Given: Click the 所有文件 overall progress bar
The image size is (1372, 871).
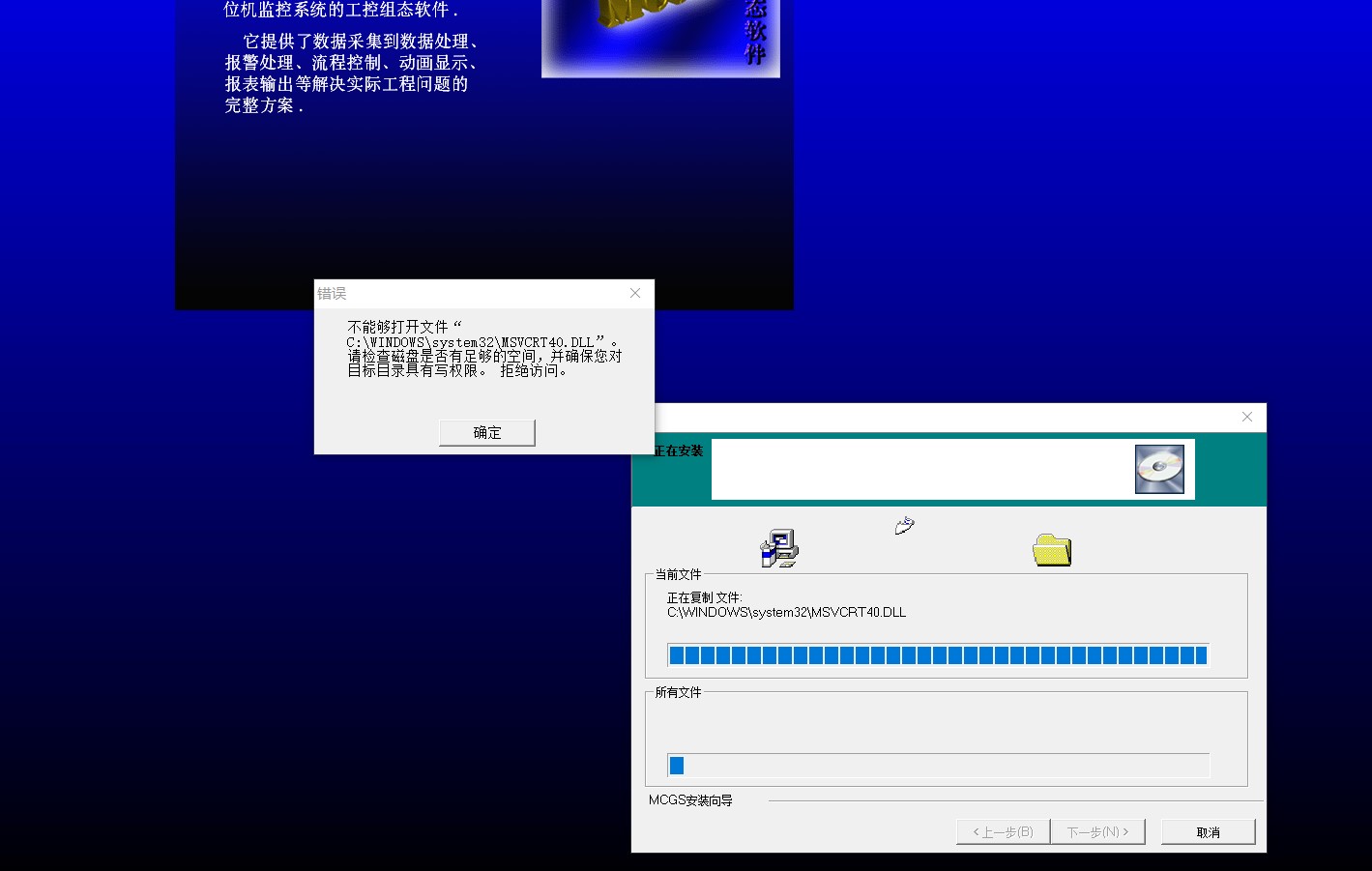Looking at the screenshot, I should [x=937, y=766].
